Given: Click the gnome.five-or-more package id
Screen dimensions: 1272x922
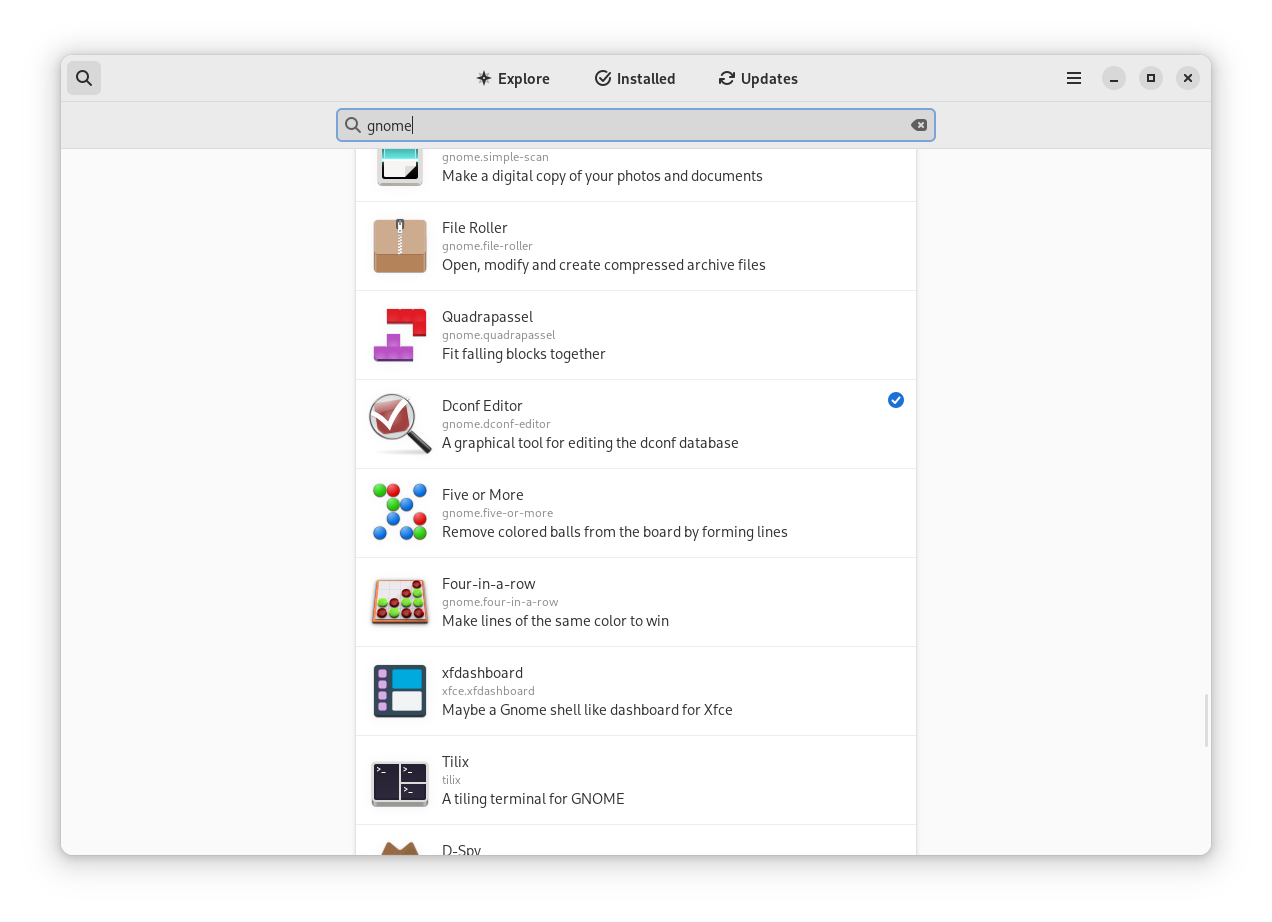Looking at the screenshot, I should coord(497,513).
